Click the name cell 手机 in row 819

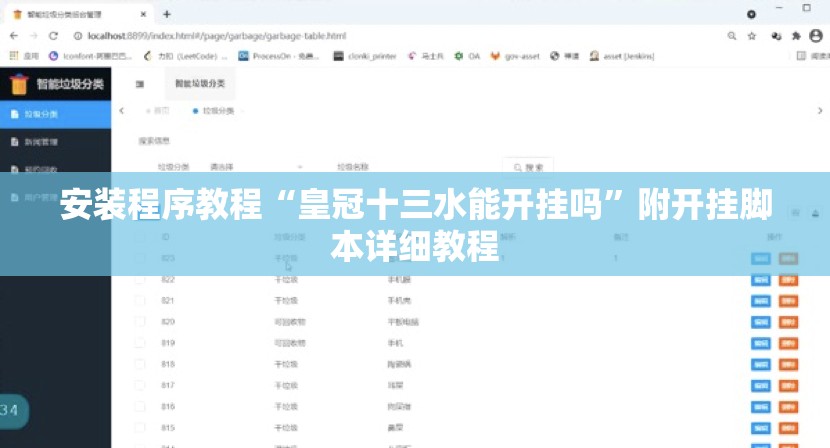pos(395,343)
